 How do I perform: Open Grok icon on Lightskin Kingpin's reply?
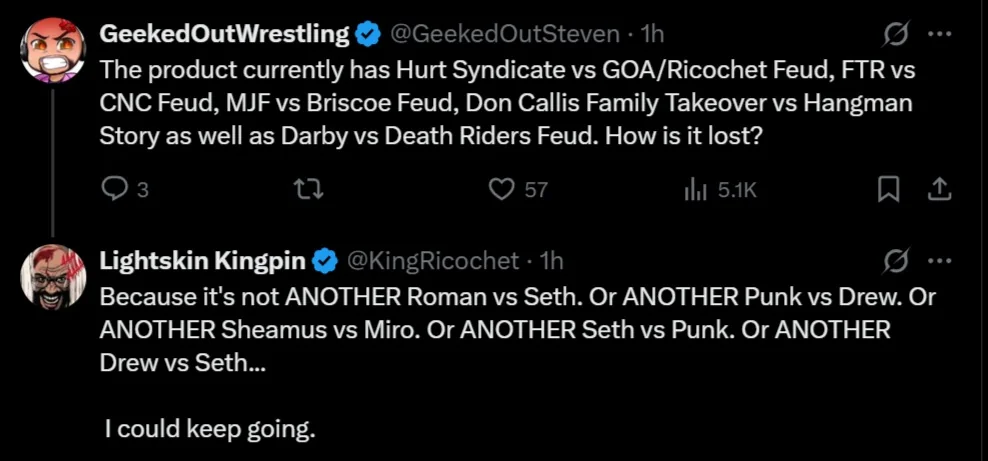896,261
